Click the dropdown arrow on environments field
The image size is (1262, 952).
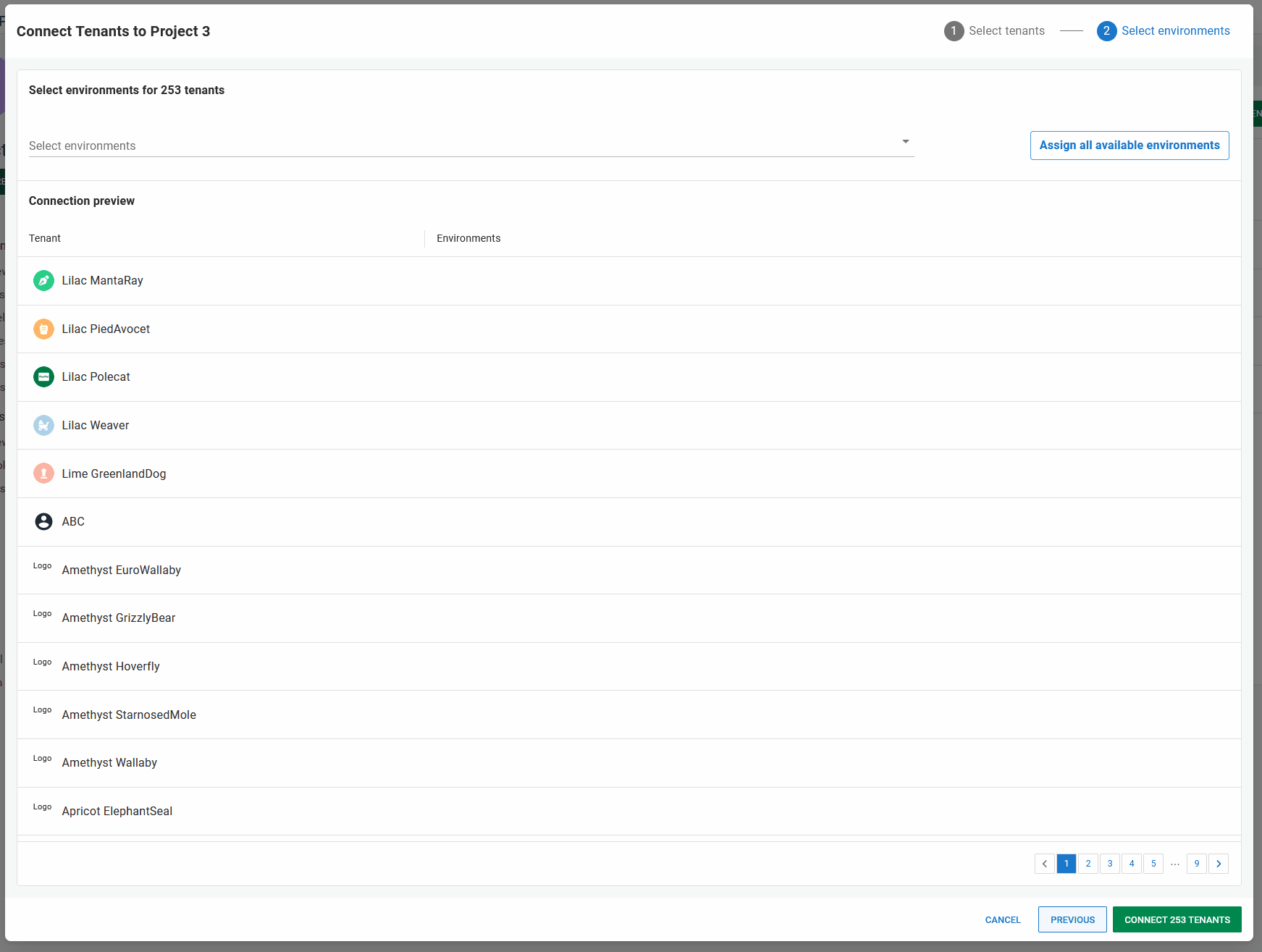pyautogui.click(x=905, y=141)
